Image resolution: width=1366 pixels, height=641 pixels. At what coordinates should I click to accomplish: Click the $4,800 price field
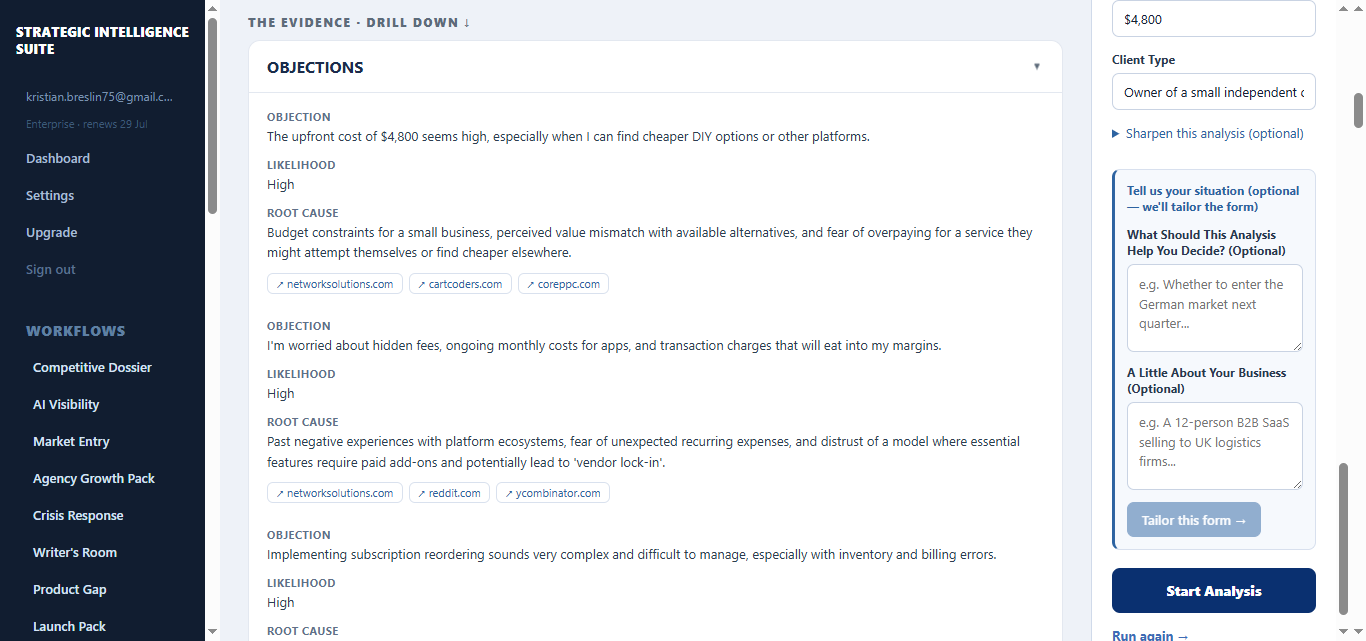point(1214,19)
